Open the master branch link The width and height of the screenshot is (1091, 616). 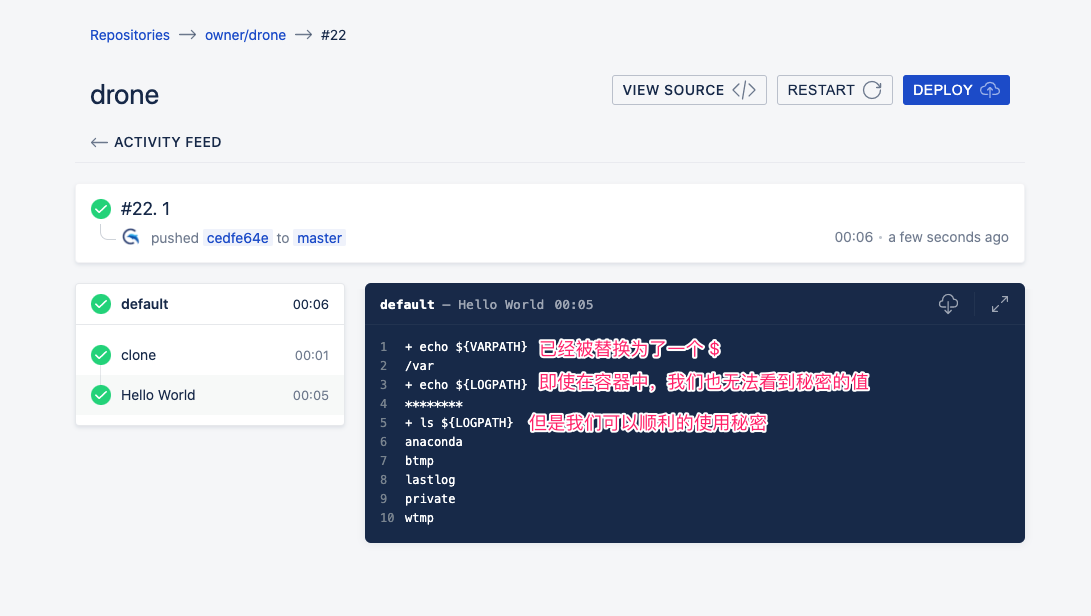tap(319, 238)
